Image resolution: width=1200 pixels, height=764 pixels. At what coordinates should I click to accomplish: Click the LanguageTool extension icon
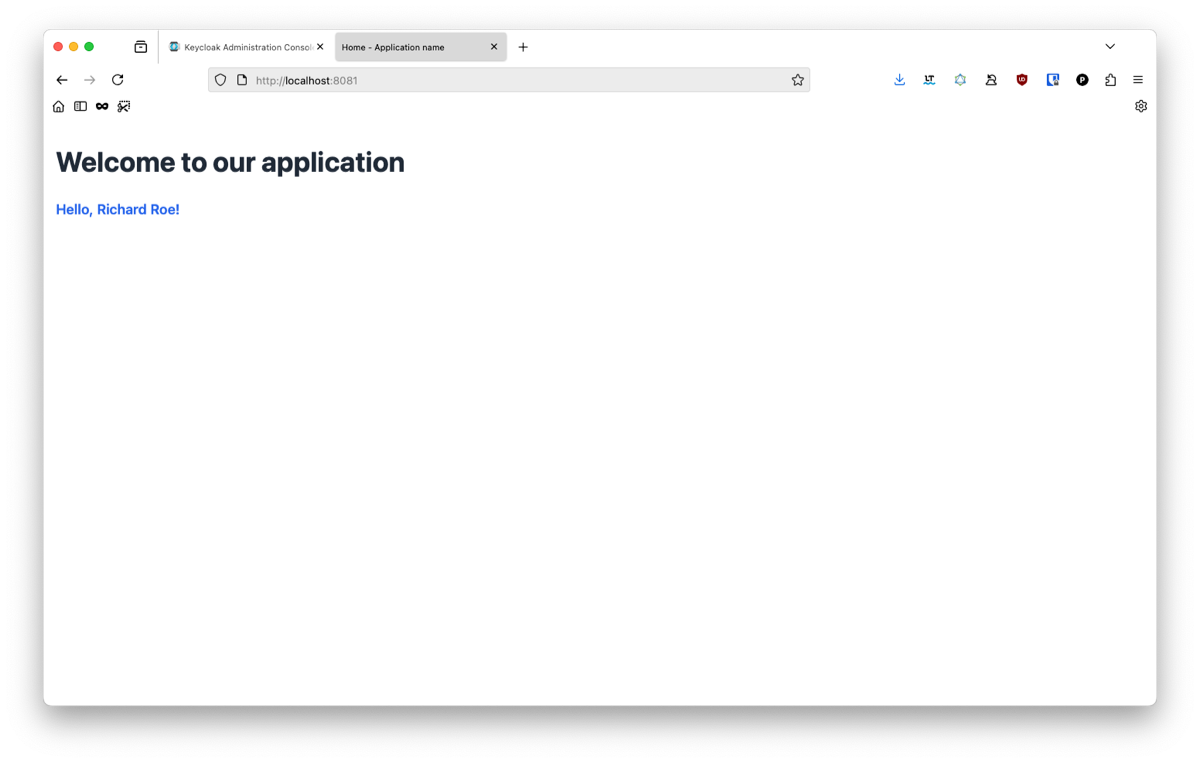point(929,80)
